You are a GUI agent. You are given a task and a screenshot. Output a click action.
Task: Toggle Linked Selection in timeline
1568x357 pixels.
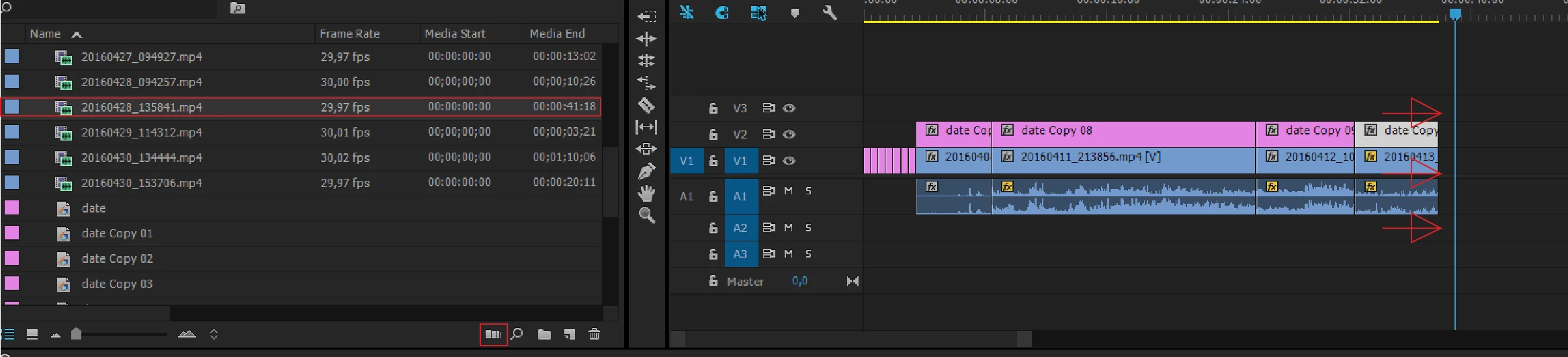point(758,12)
